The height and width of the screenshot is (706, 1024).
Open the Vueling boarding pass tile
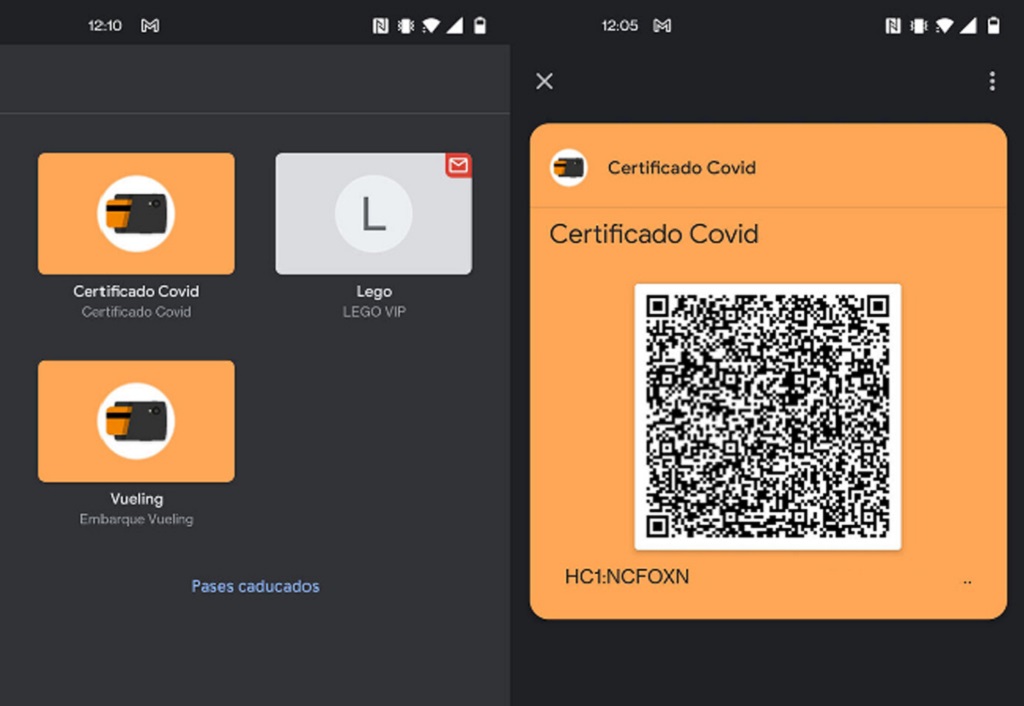tap(136, 421)
